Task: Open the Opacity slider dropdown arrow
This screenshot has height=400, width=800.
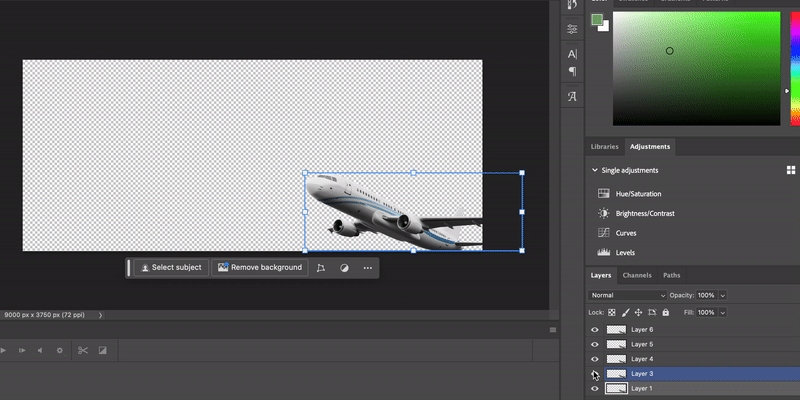Action: point(722,295)
